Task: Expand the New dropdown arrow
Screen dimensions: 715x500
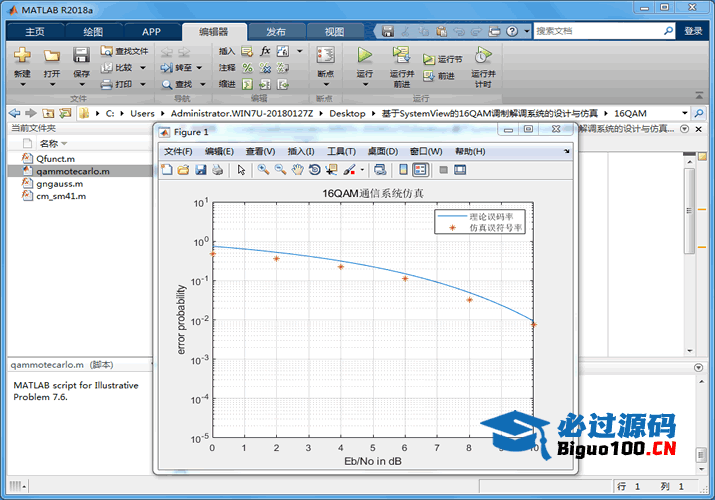Action: click(22, 85)
